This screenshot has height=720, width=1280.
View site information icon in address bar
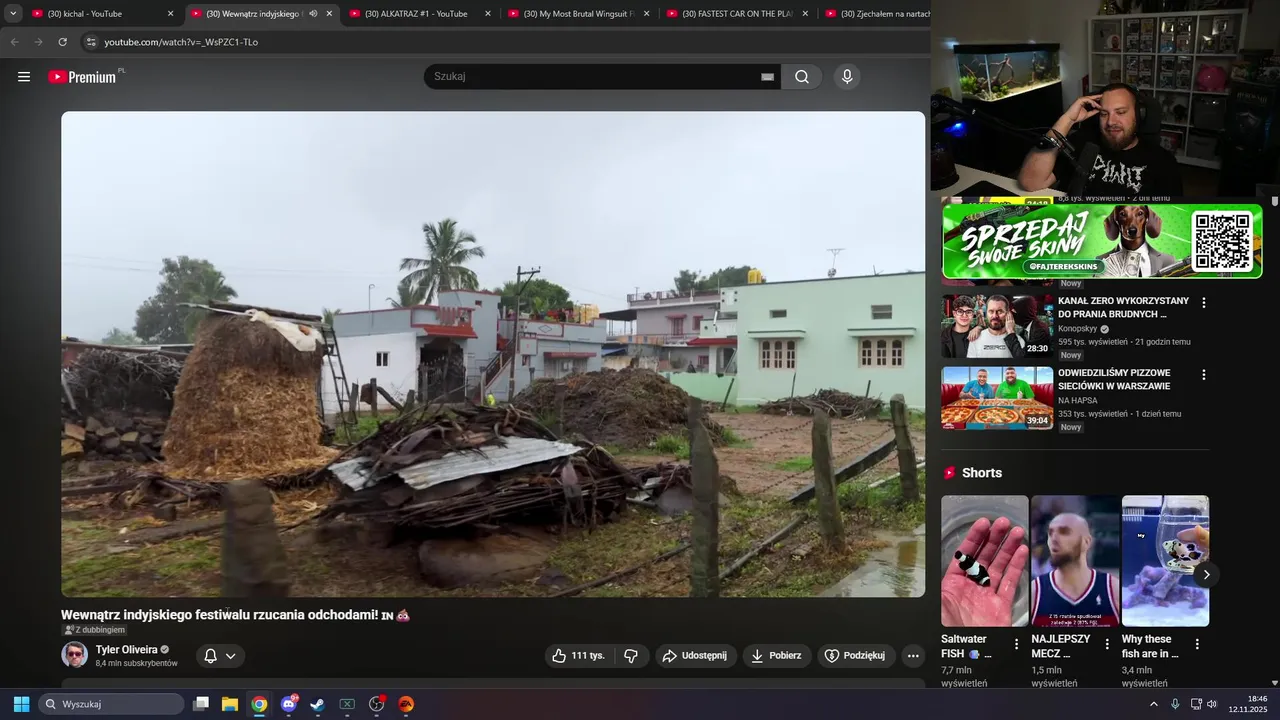(x=91, y=42)
